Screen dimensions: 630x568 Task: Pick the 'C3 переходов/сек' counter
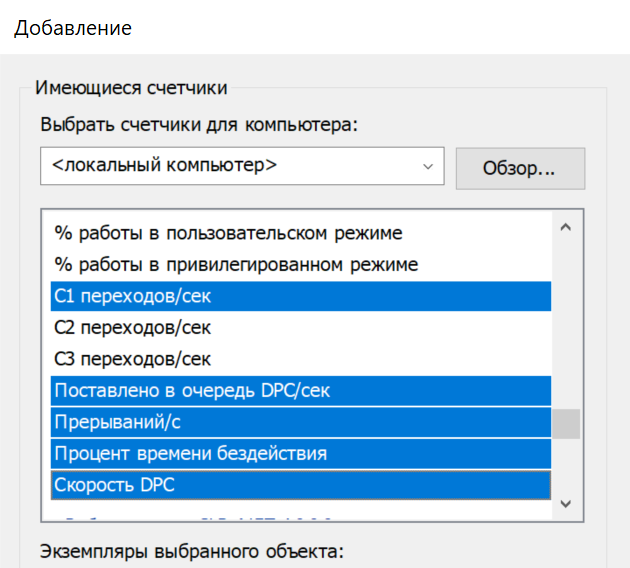[x=132, y=358]
